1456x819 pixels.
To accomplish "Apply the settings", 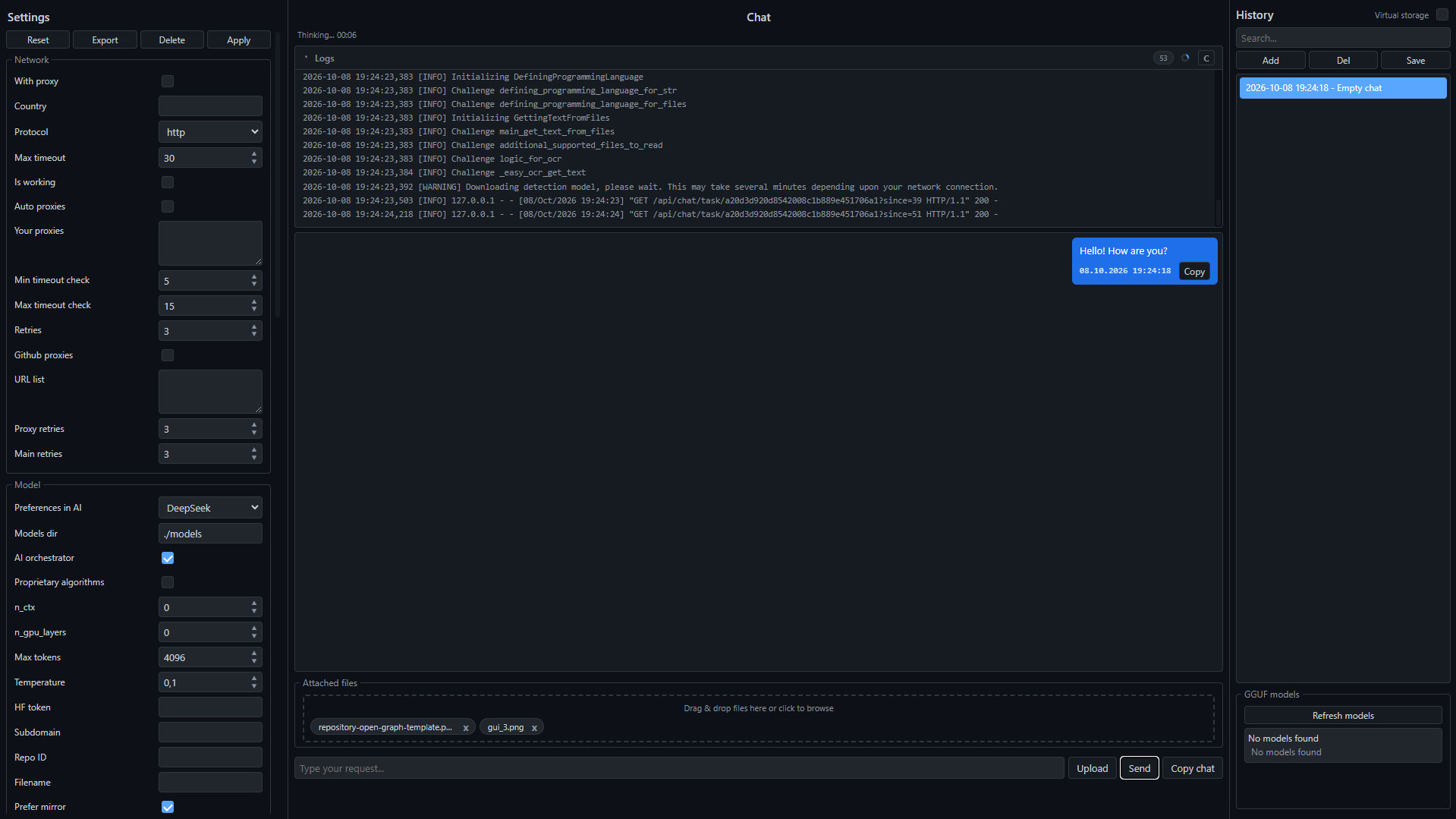I will pyautogui.click(x=238, y=40).
